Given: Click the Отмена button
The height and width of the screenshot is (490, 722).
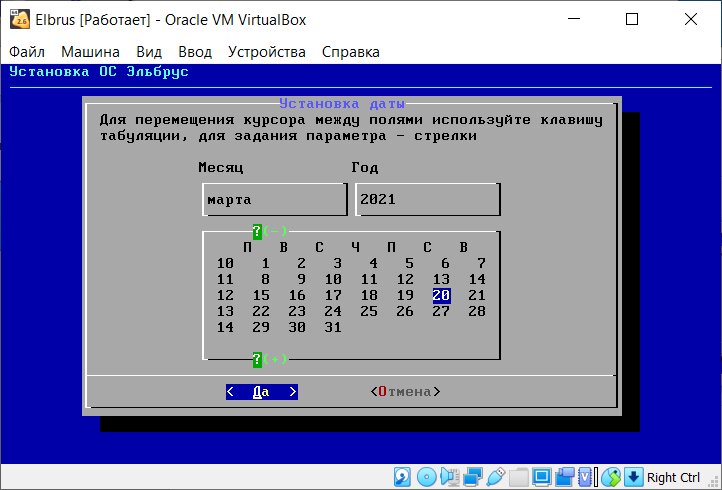Looking at the screenshot, I should 405,392.
